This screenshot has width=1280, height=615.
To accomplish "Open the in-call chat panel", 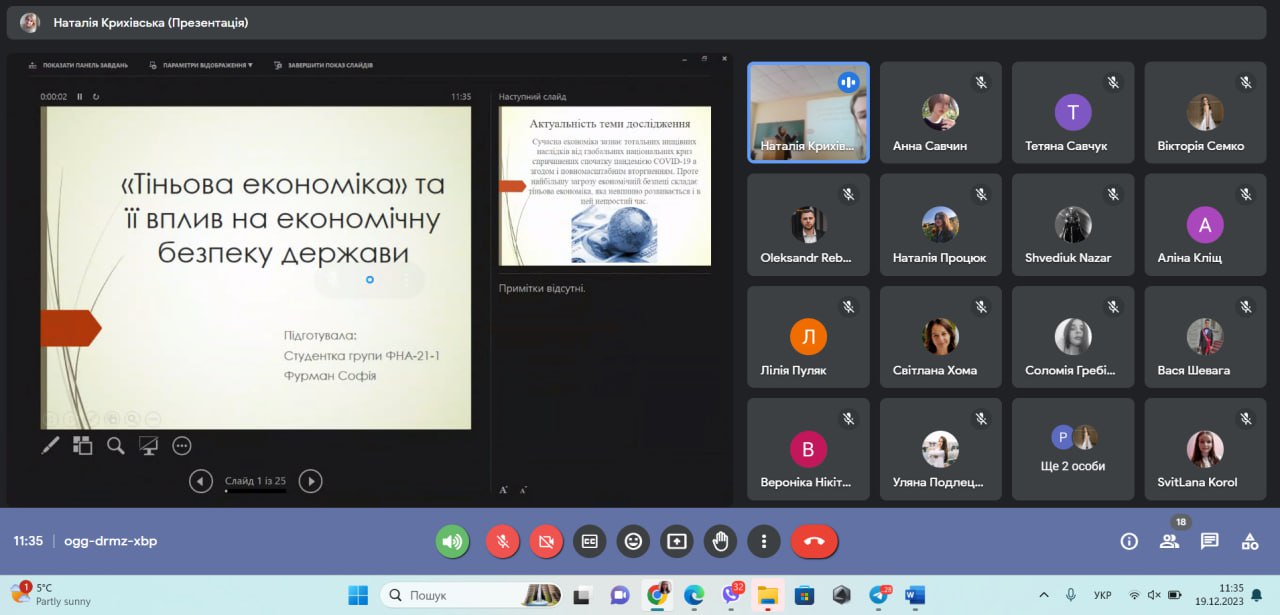I will point(1209,541).
